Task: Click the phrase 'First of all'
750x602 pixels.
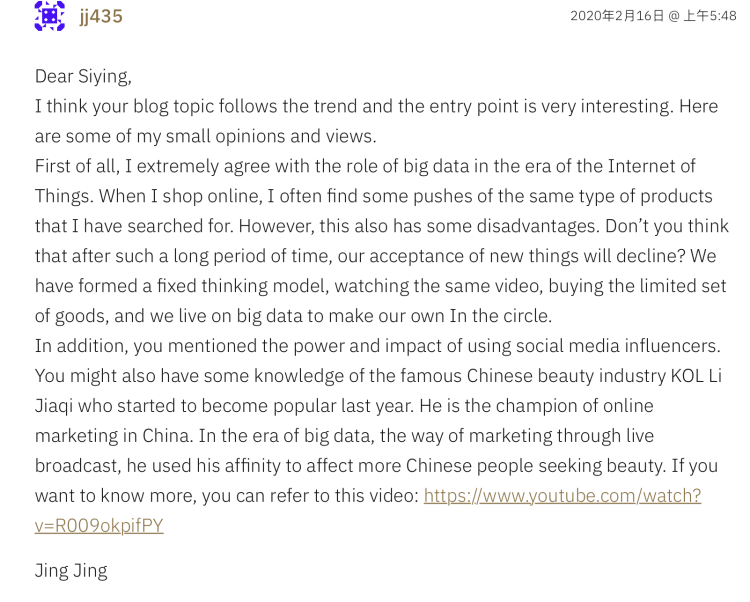Action: (81, 166)
